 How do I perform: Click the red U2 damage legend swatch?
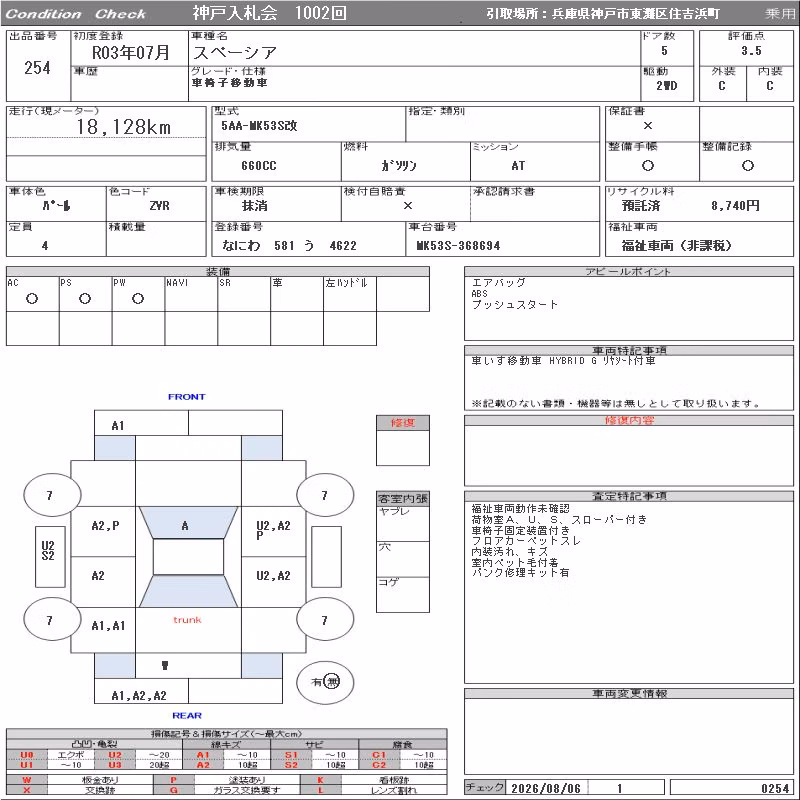point(115,755)
